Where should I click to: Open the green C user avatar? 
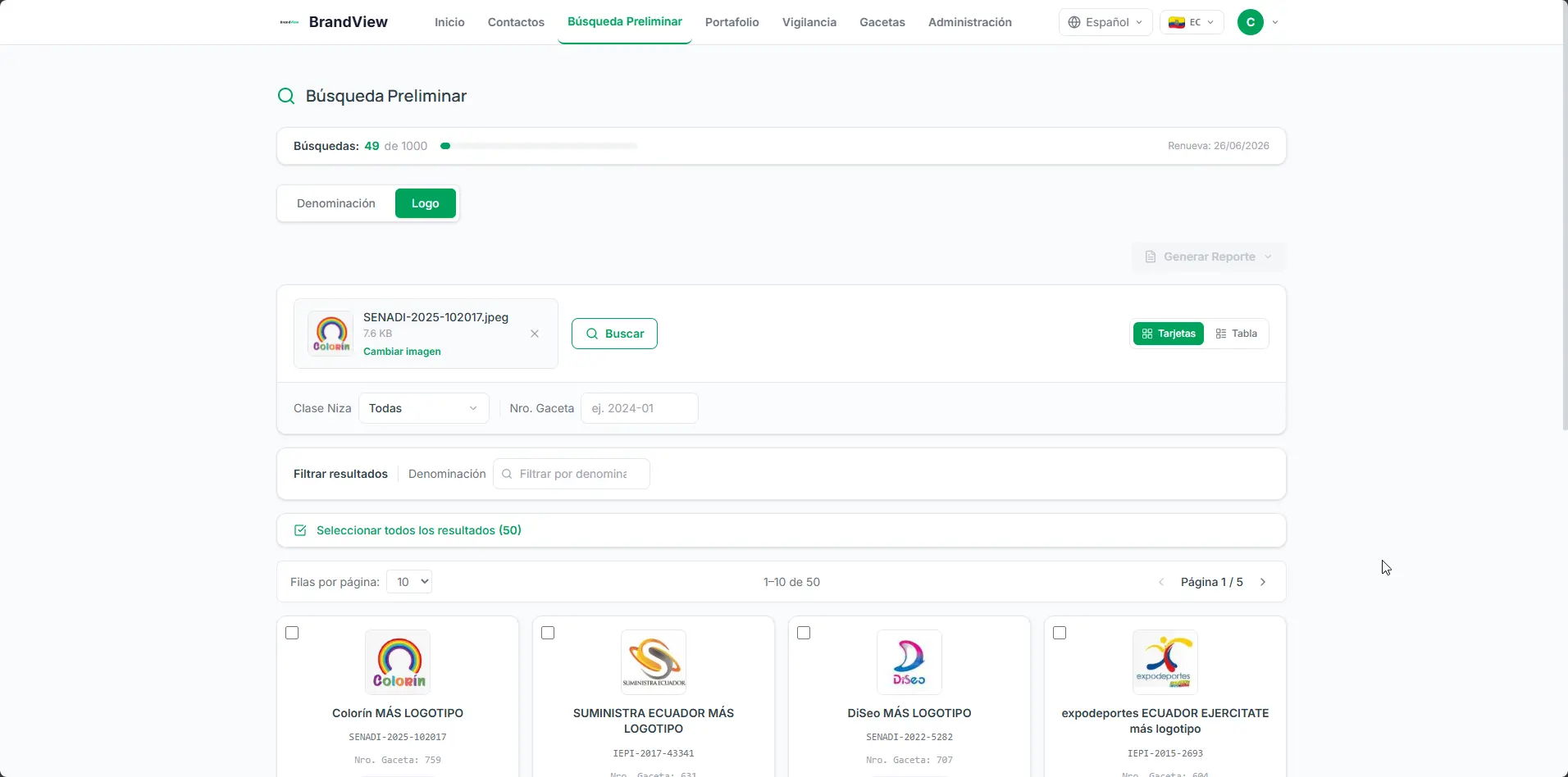click(x=1251, y=22)
